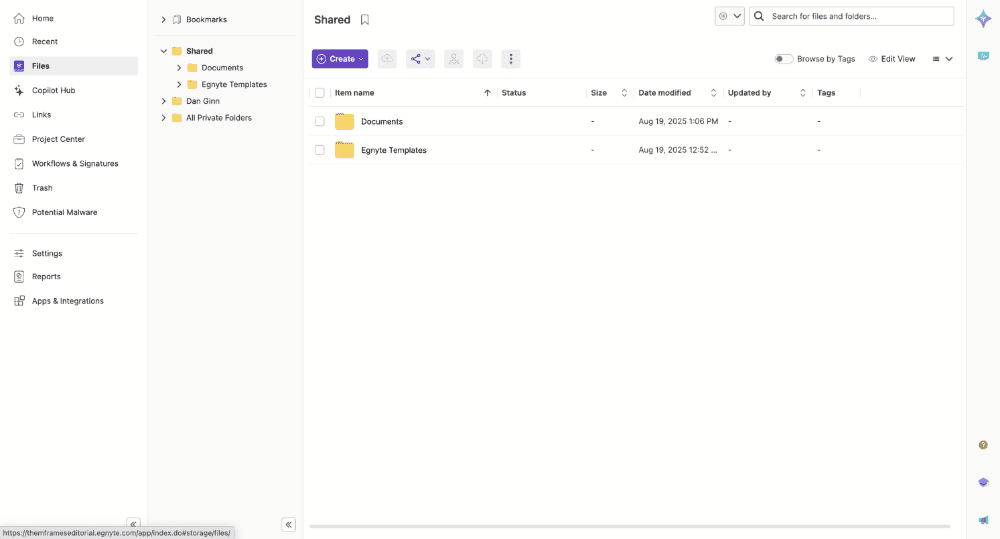
Task: Bookmark the Shared folder
Action: click(365, 20)
